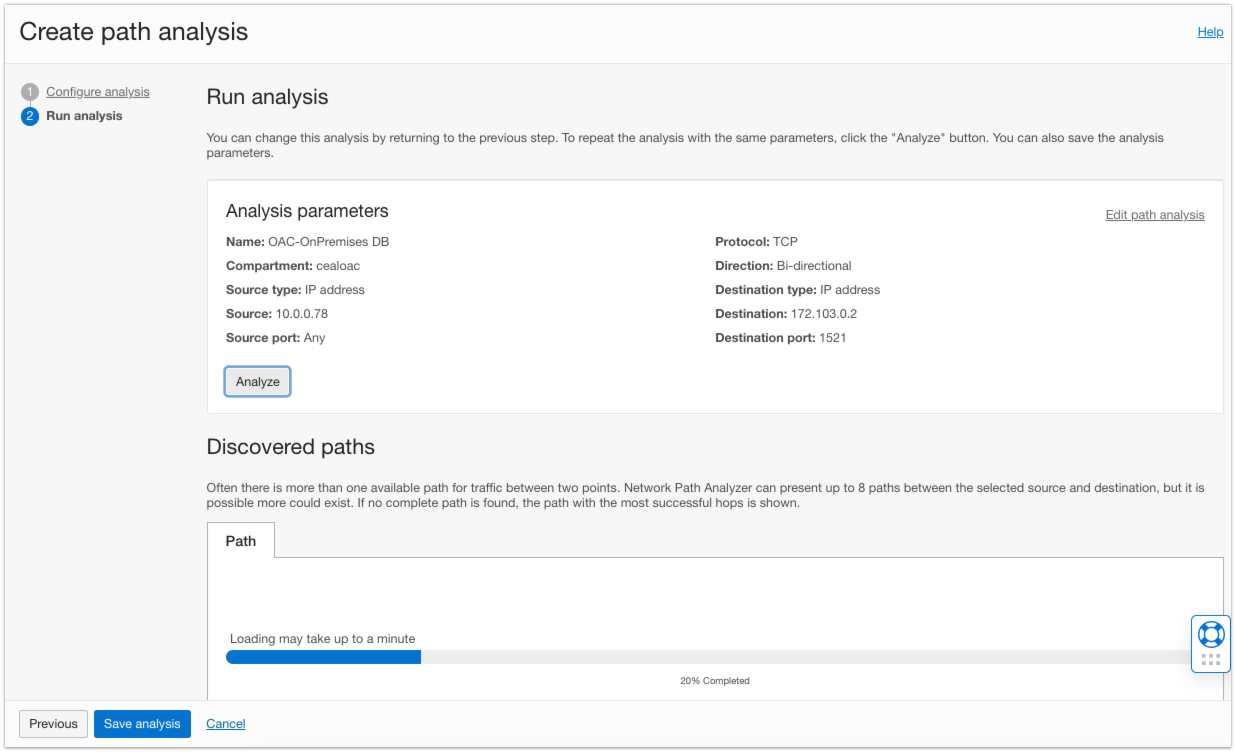Save the analysis
Image resolution: width=1236 pixels, height=753 pixels.
[x=142, y=724]
